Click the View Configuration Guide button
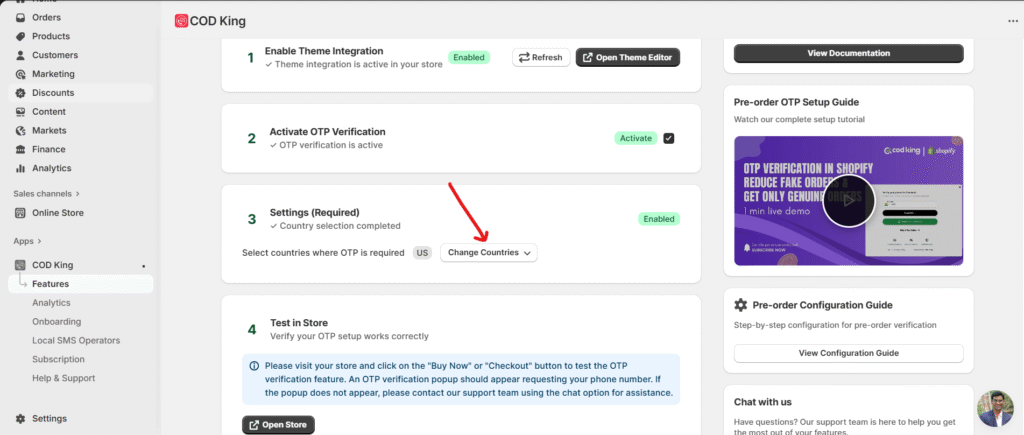Viewport: 1024px width, 435px height. click(848, 353)
